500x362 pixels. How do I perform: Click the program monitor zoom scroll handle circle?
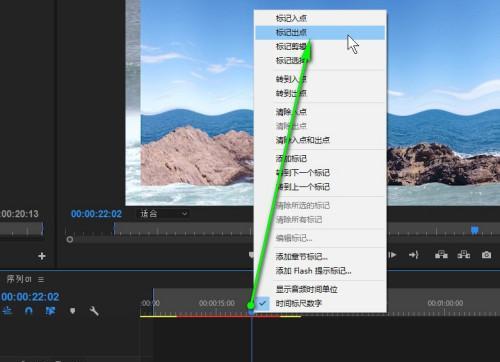[x=70, y=239]
